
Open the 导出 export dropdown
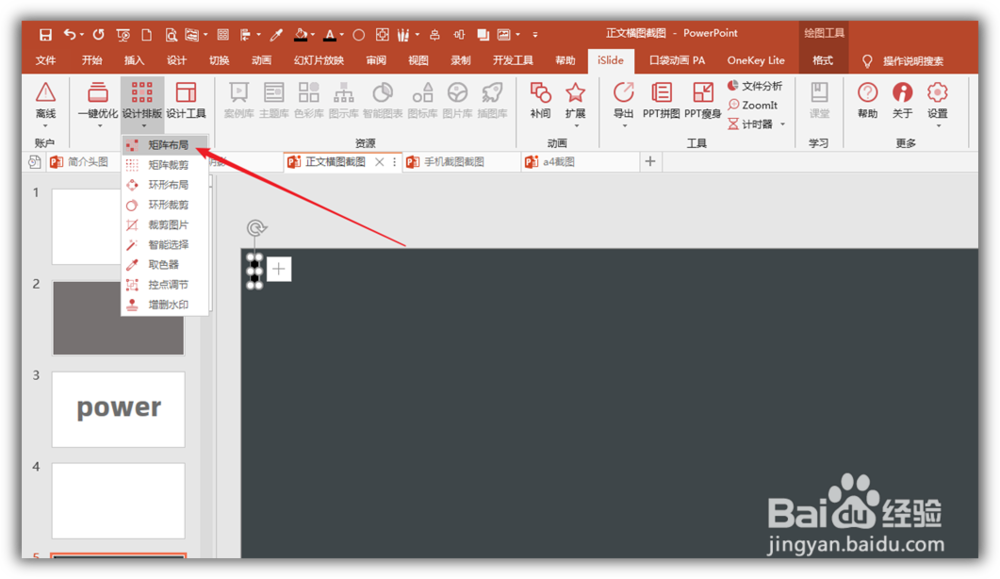[x=623, y=103]
